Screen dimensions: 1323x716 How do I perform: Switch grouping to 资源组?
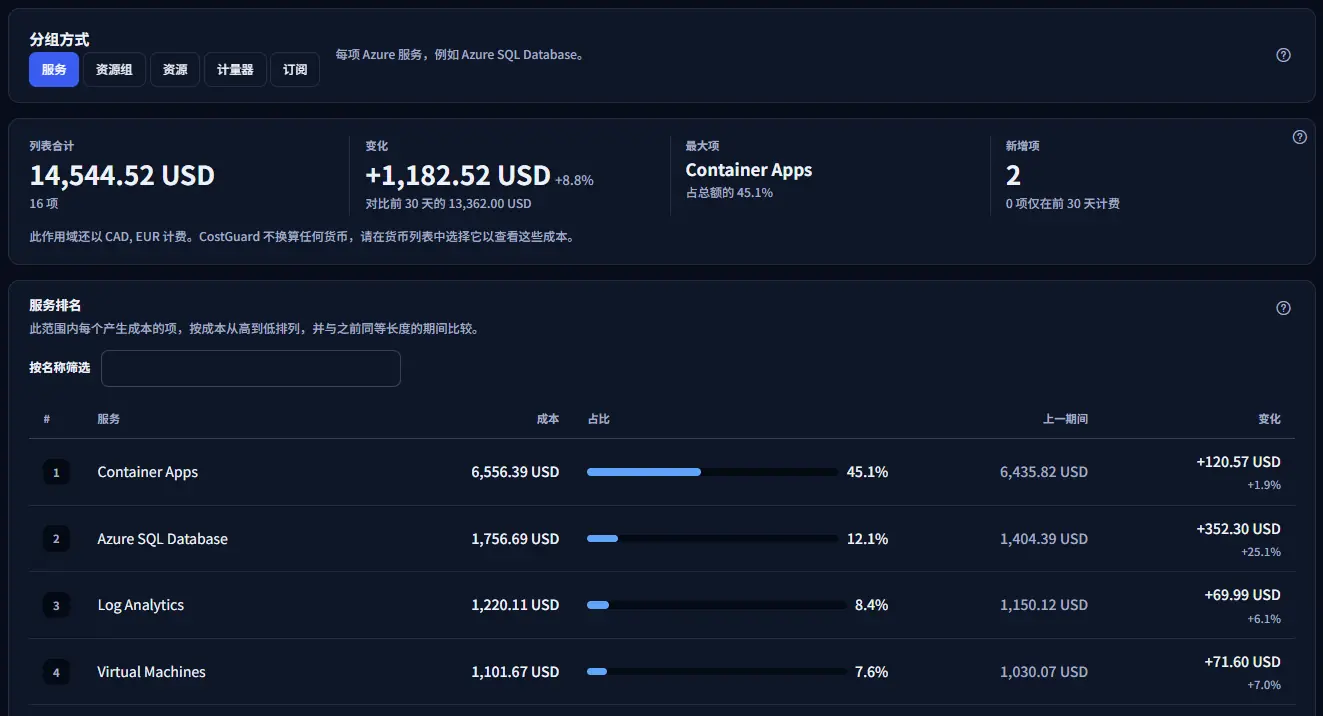point(114,70)
